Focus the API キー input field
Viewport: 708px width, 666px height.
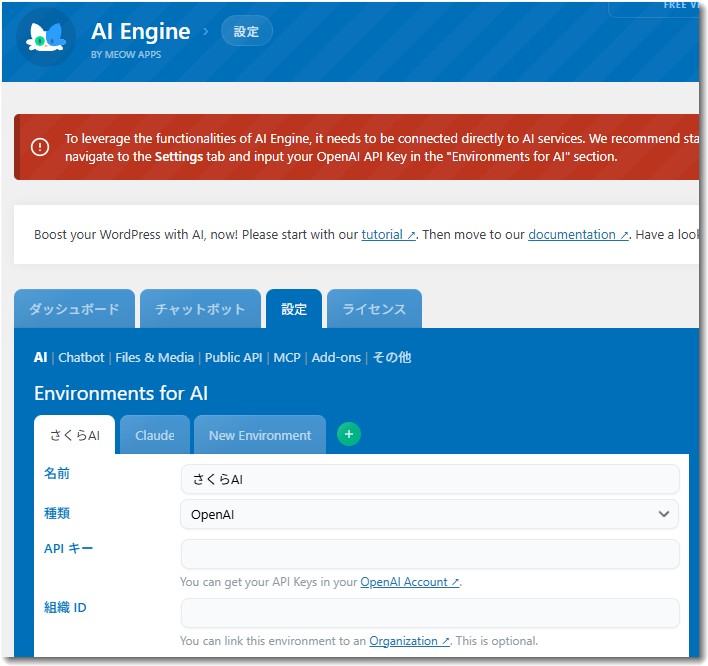[x=429, y=554]
